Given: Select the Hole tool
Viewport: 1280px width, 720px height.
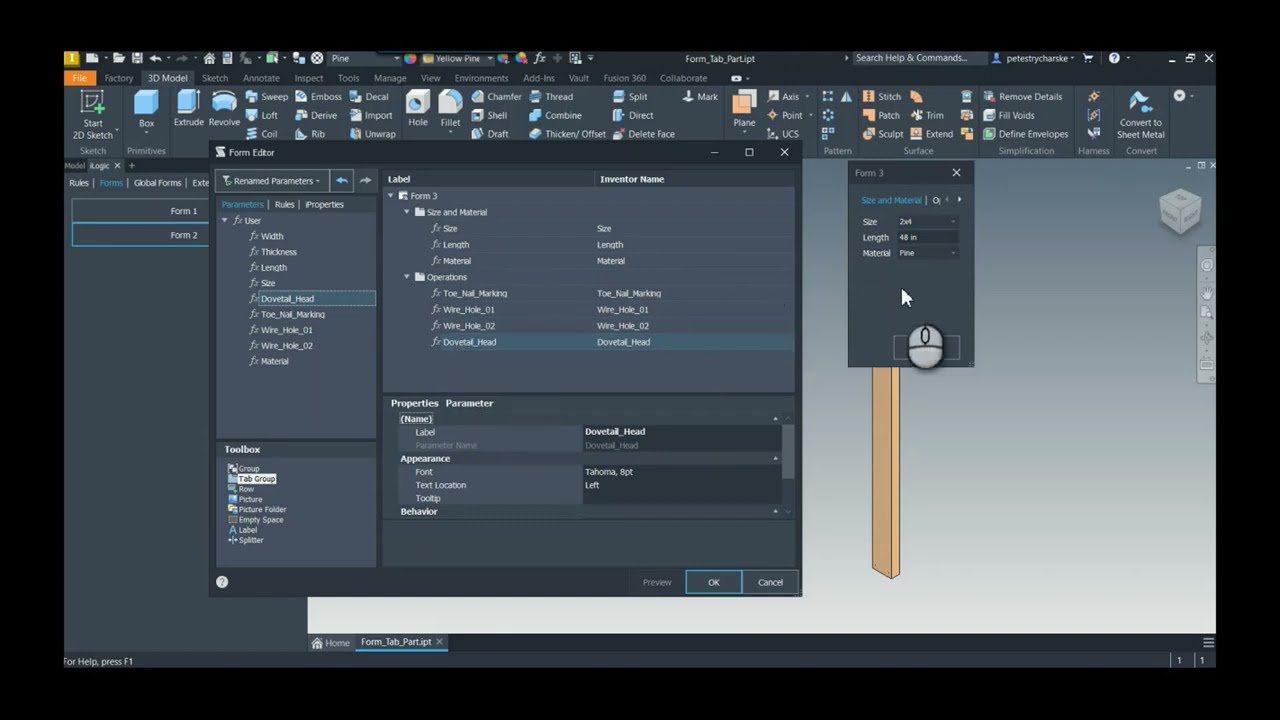Looking at the screenshot, I should 418,110.
